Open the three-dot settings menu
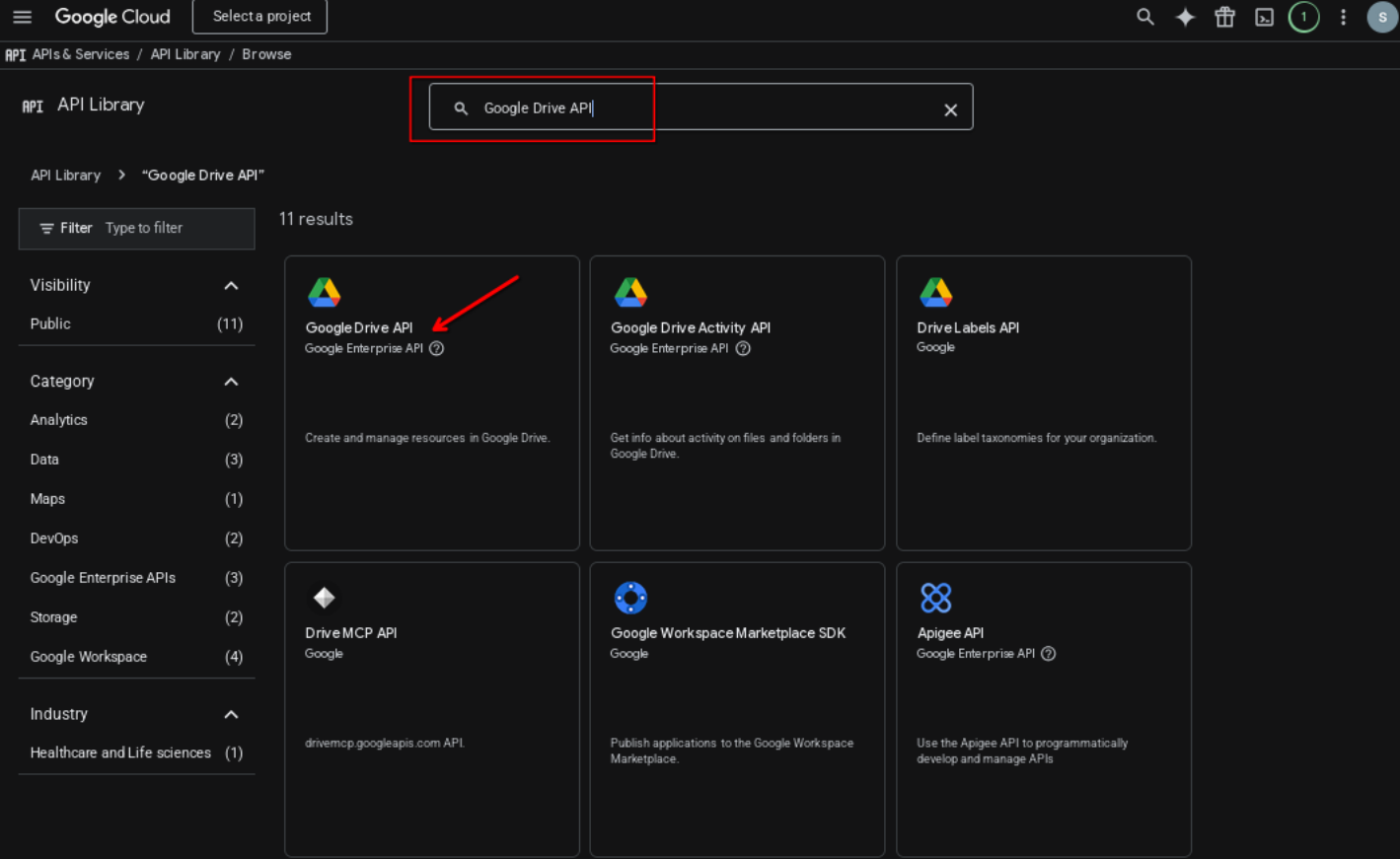Screen dimensions: 1400x859 point(1343,17)
